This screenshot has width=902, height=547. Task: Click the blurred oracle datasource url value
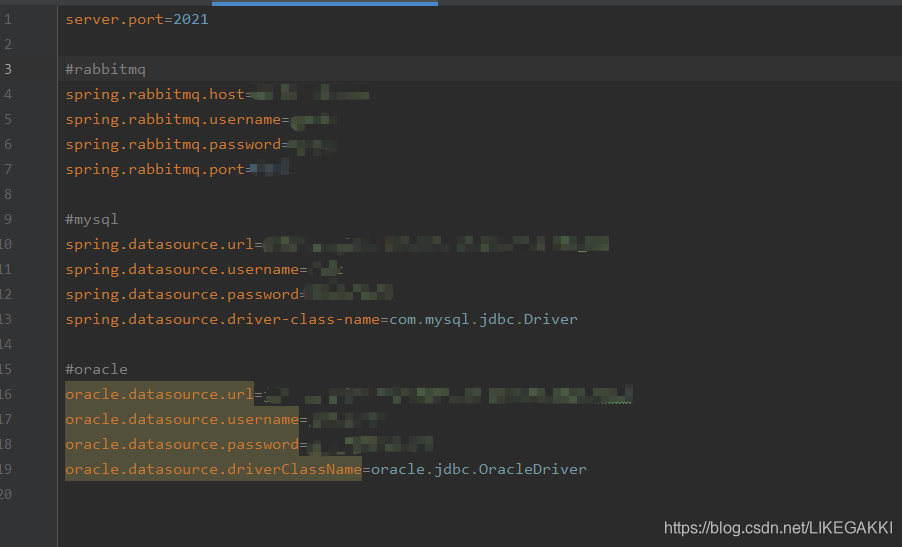point(448,395)
